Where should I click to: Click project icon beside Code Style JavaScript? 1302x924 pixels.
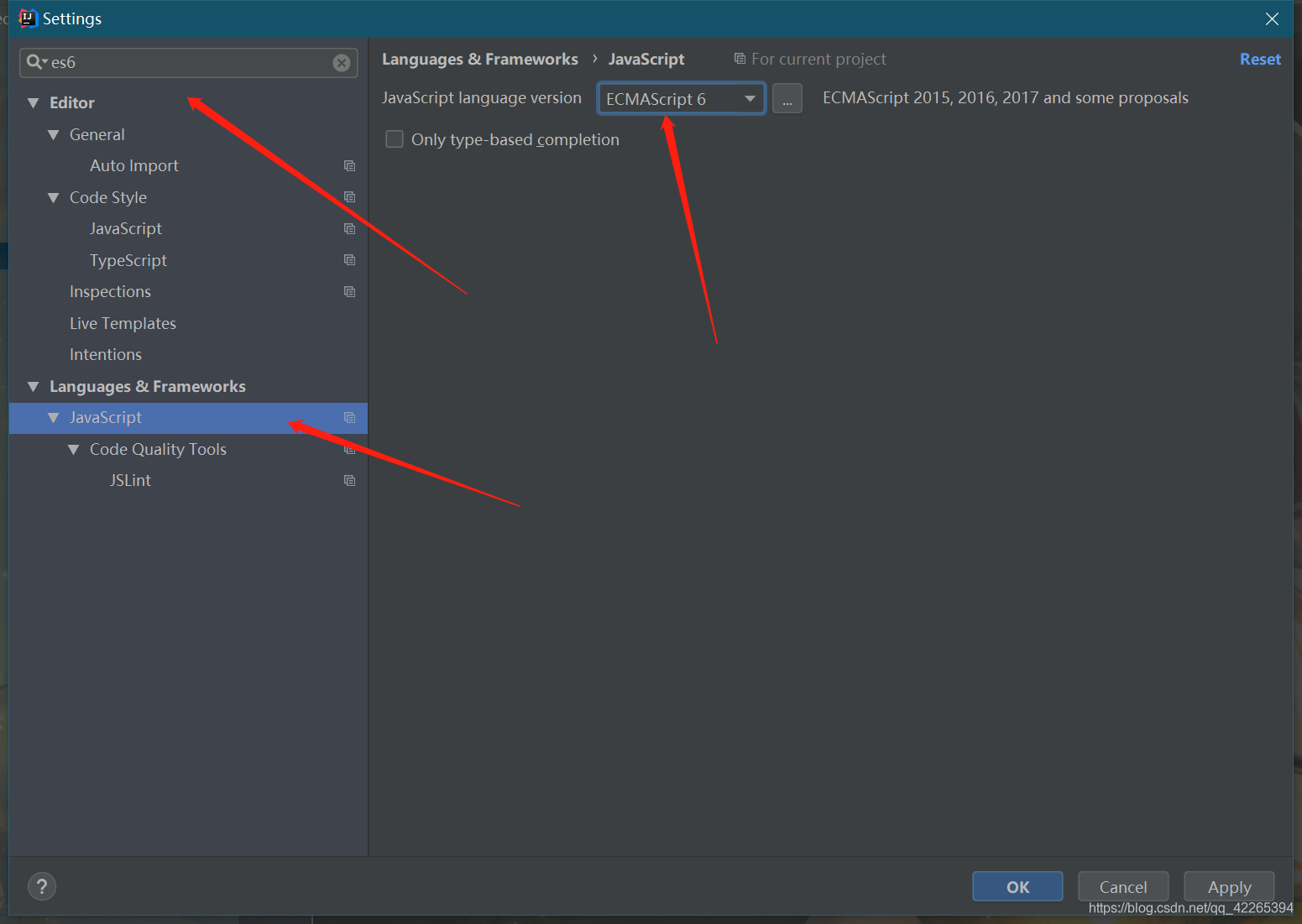pyautogui.click(x=350, y=229)
